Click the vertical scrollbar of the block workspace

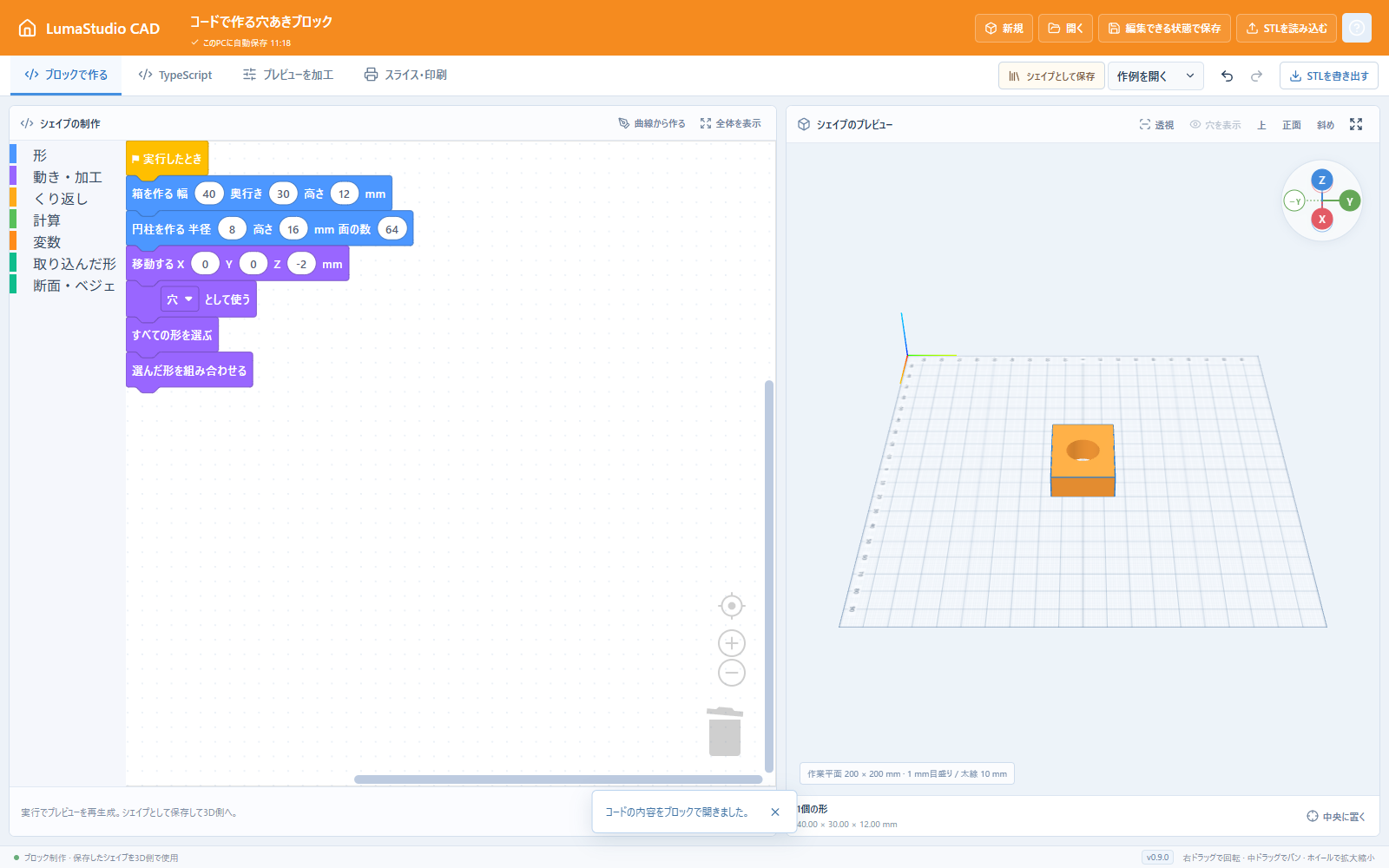click(x=768, y=576)
